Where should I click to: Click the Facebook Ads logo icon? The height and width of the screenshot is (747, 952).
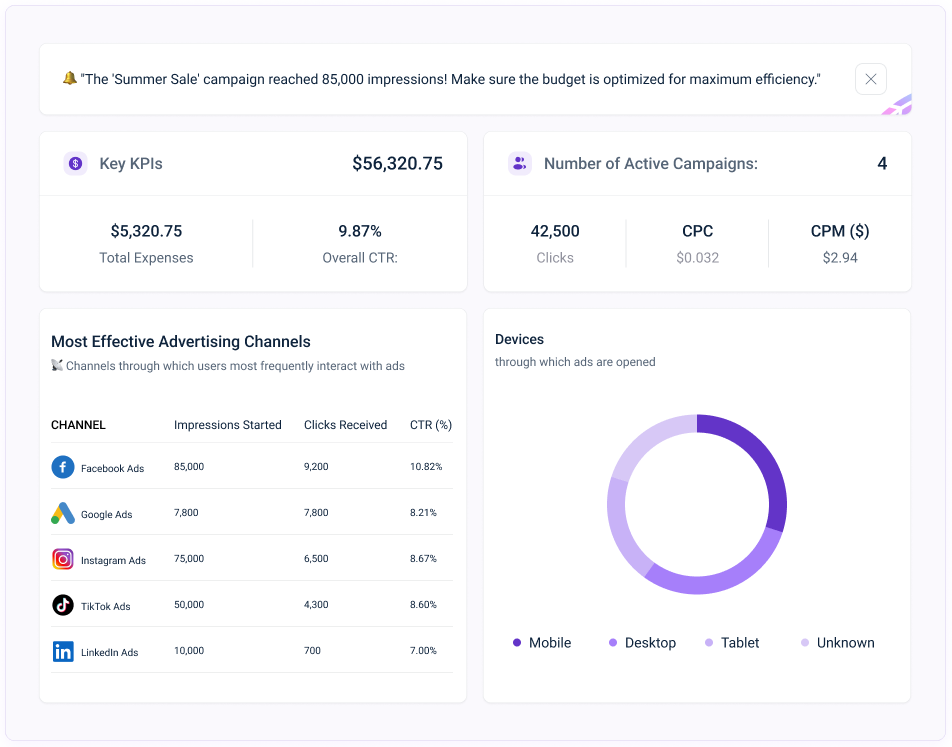point(63,467)
